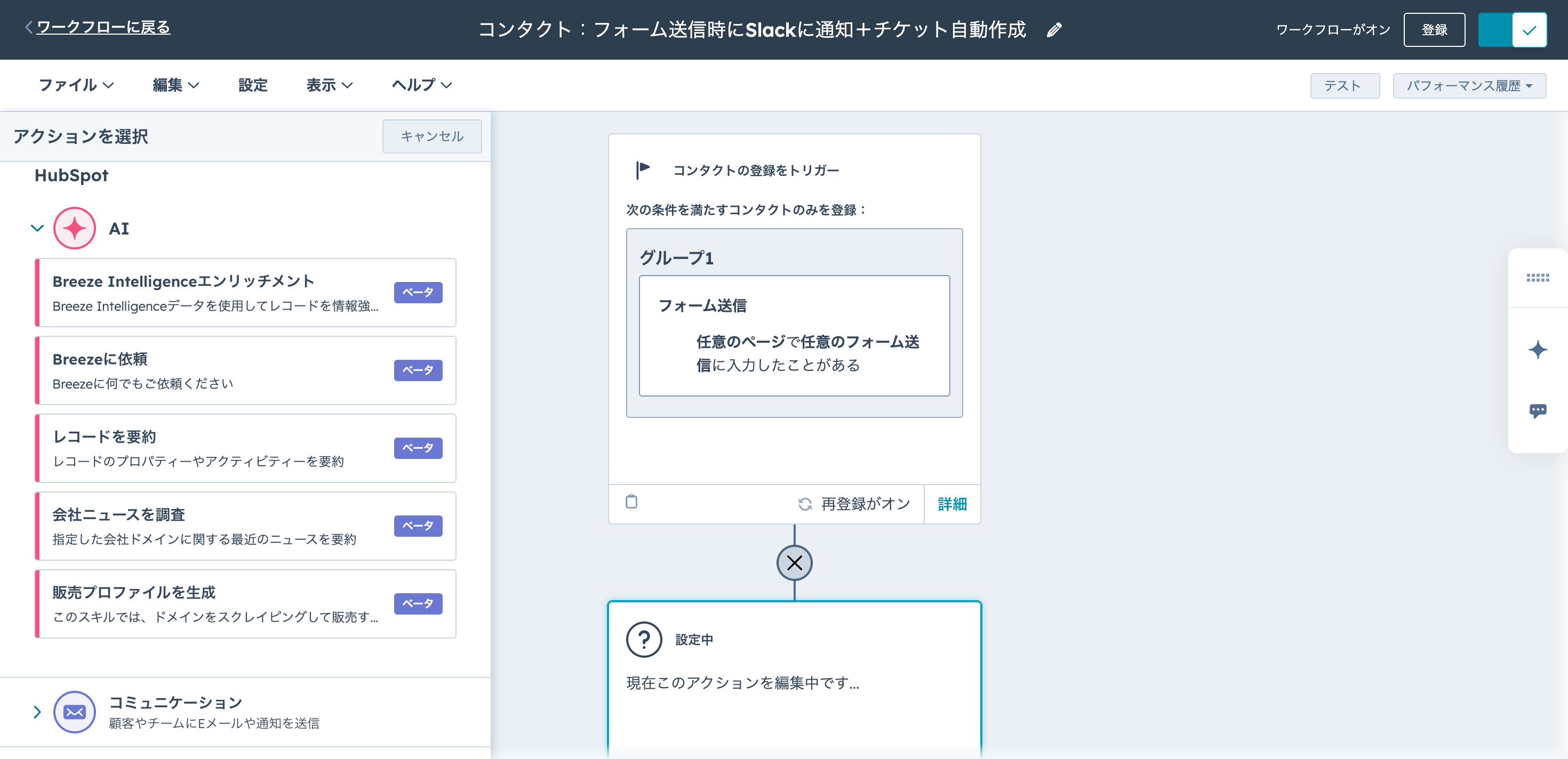Viewport: 1568px width, 759px height.
Task: Expand the コミュニケーション section
Action: coord(36,712)
